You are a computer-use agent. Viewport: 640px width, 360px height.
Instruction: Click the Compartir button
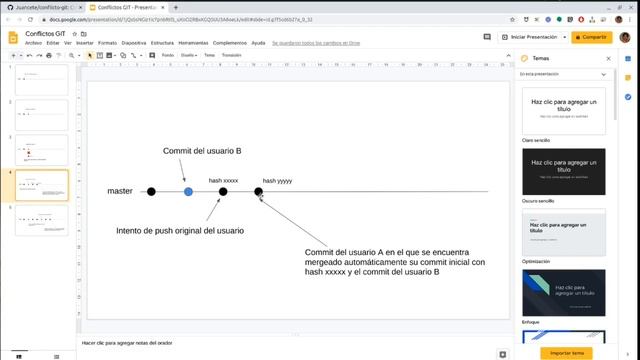[x=592, y=37]
